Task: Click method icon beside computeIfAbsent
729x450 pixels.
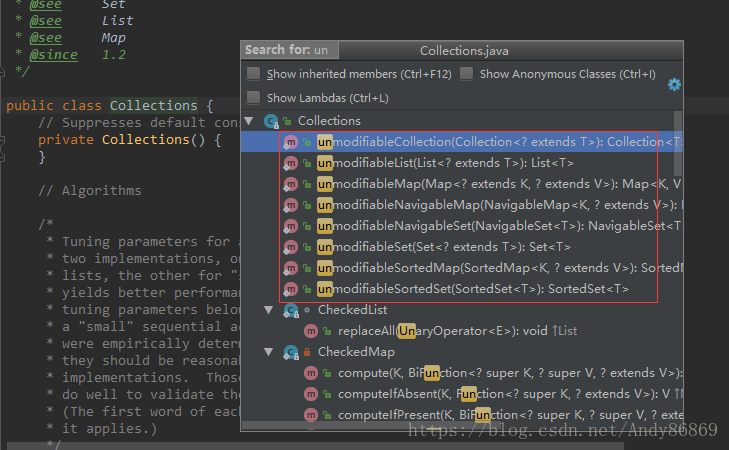Action: coord(311,394)
